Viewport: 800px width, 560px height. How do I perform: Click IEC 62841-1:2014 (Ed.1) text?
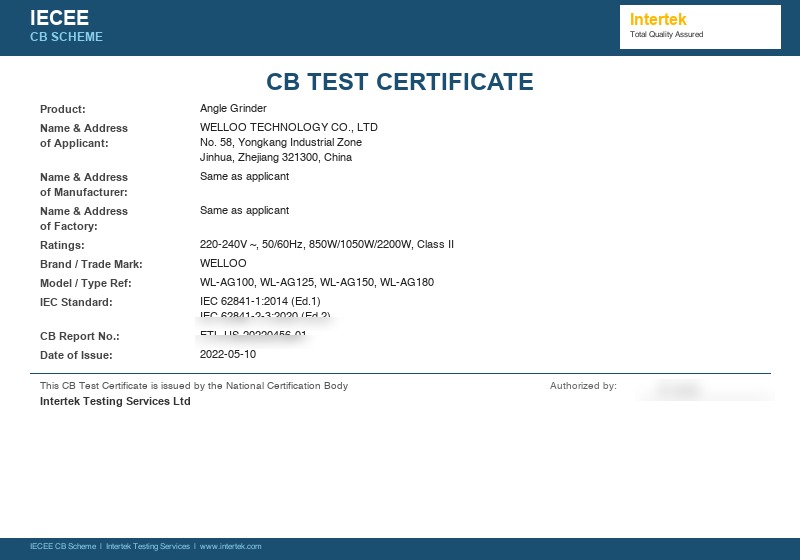pos(260,301)
